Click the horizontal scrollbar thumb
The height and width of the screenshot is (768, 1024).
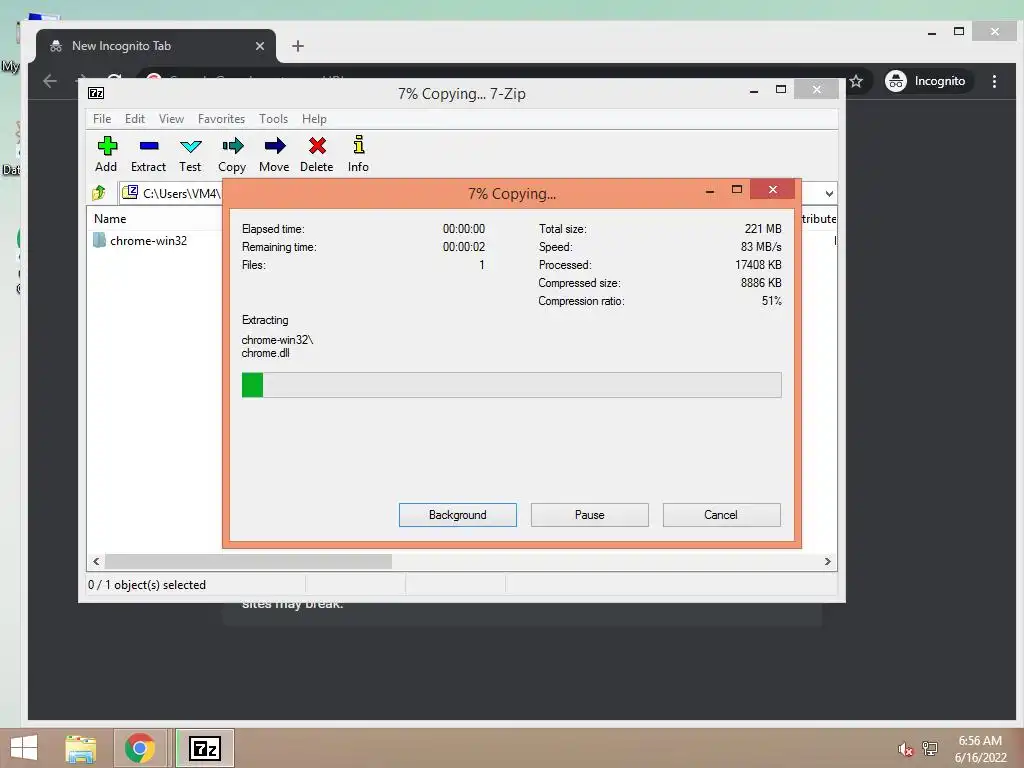click(248, 562)
